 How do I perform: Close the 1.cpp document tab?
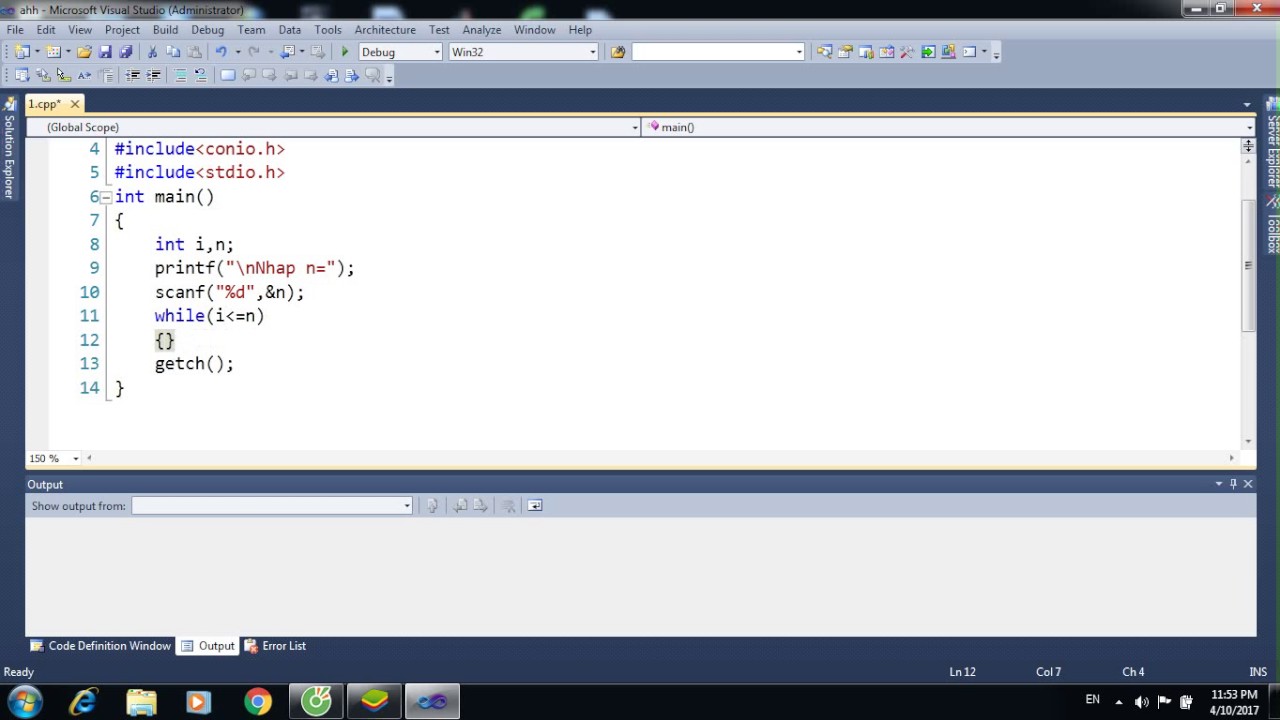[75, 104]
